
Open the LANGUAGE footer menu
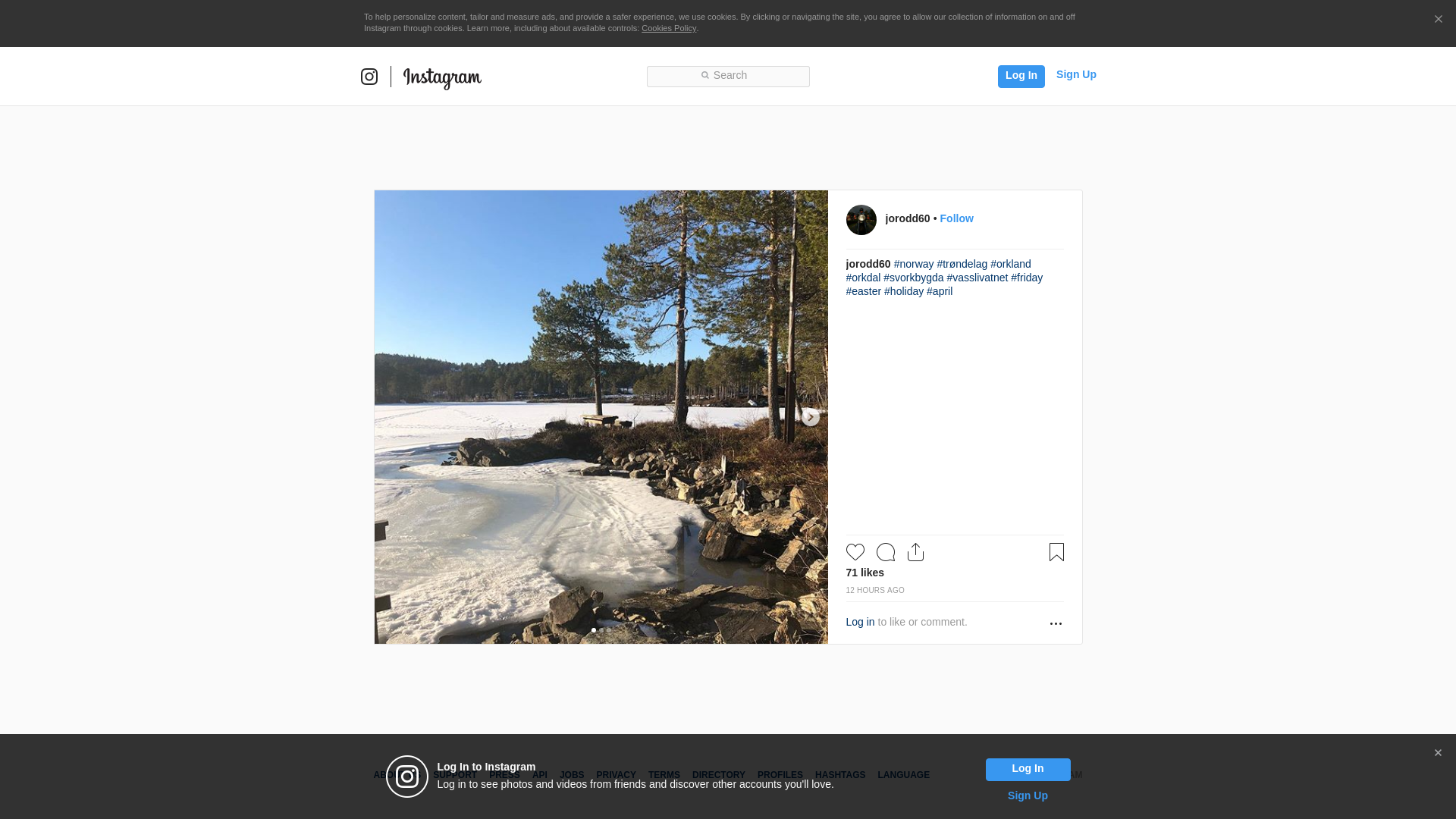coord(903,775)
